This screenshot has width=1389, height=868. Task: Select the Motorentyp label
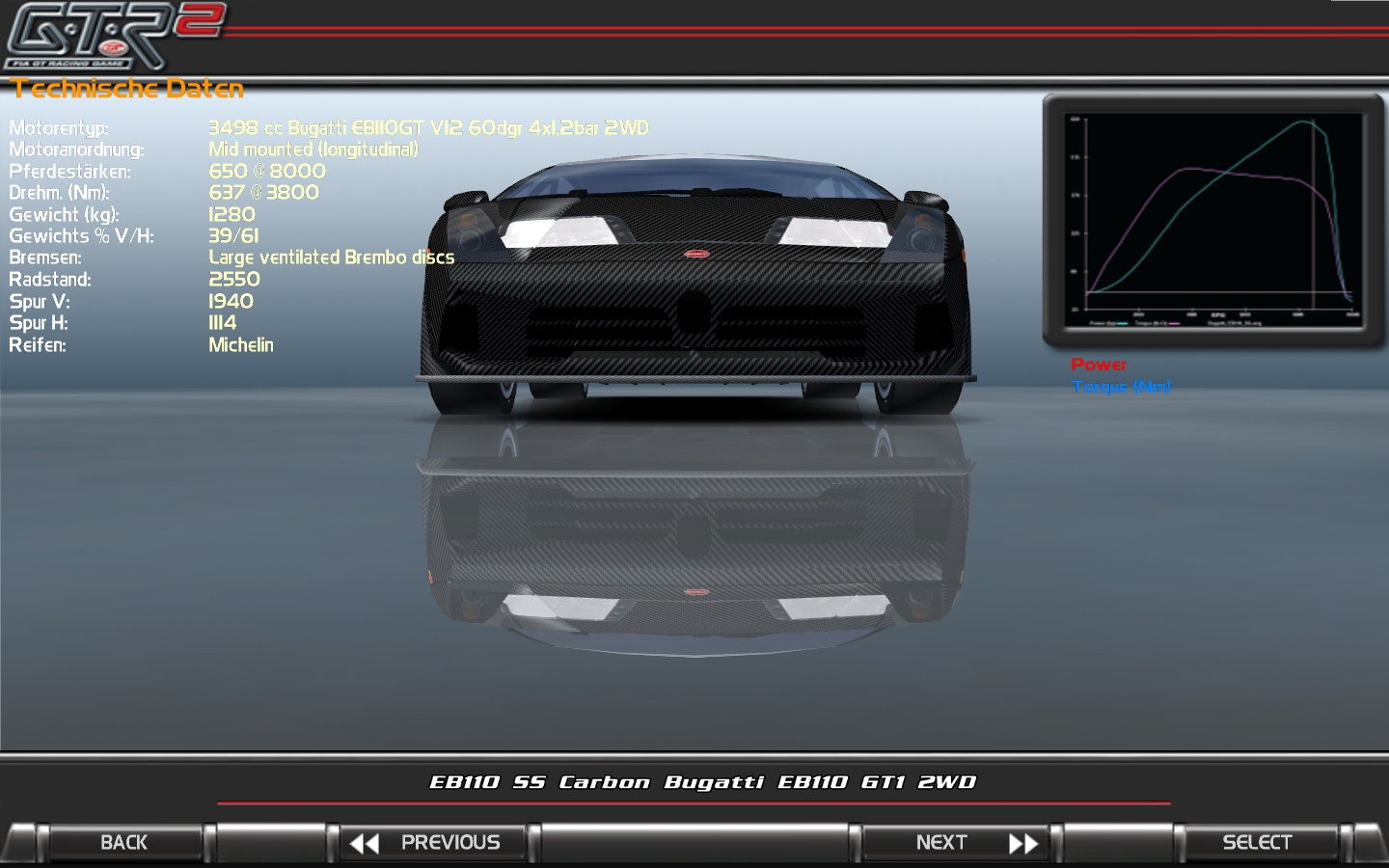click(x=59, y=128)
